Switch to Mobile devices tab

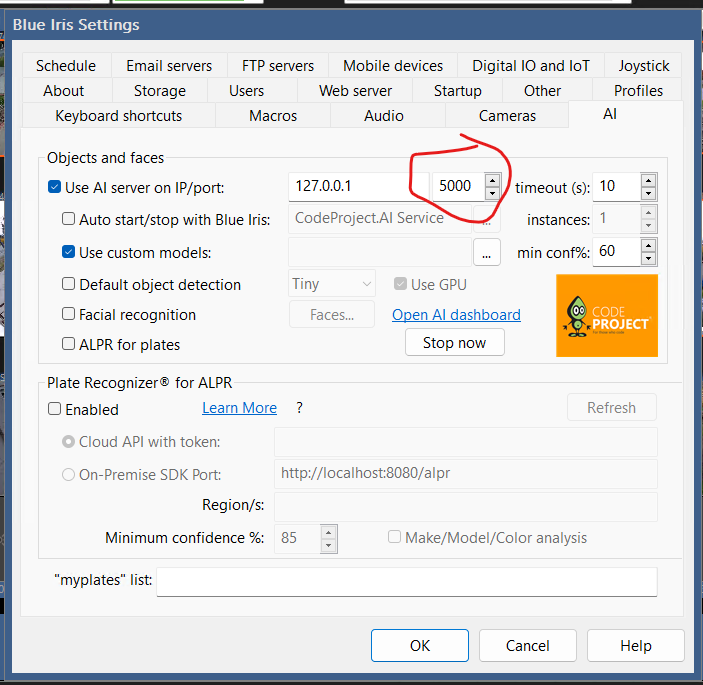(x=393, y=66)
